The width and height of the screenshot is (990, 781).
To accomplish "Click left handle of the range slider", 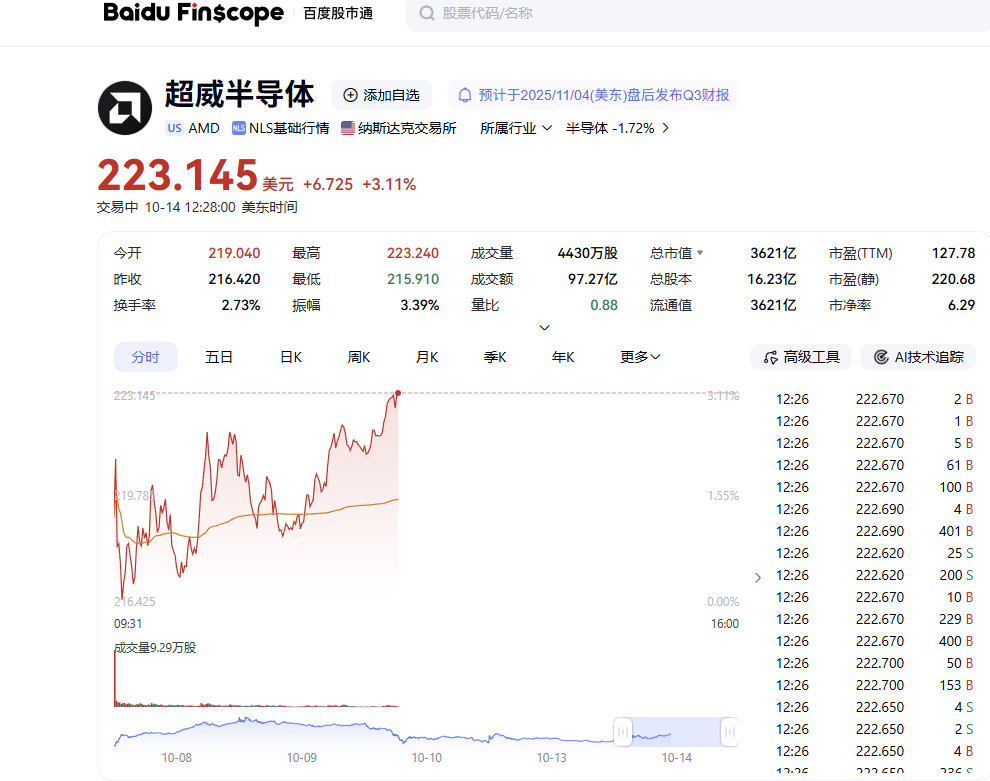I will tap(623, 732).
